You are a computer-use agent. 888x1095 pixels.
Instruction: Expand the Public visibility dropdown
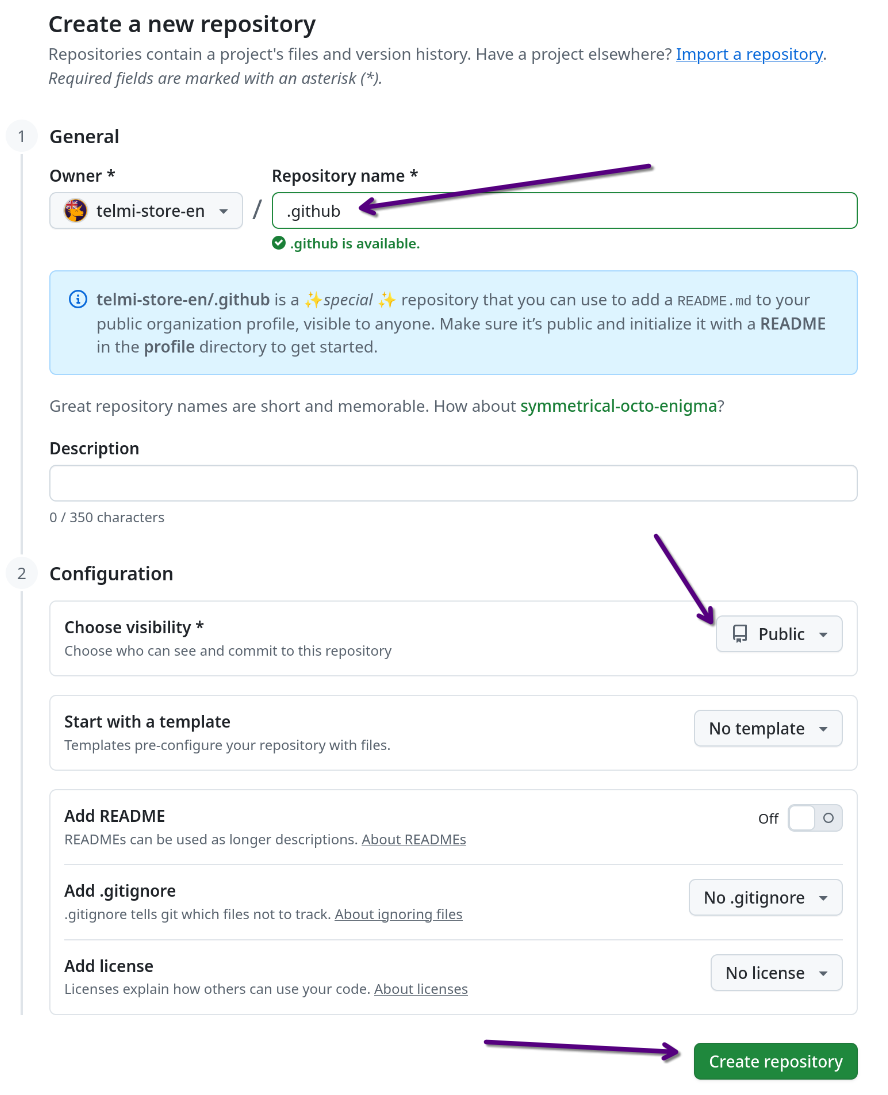pyautogui.click(x=779, y=634)
